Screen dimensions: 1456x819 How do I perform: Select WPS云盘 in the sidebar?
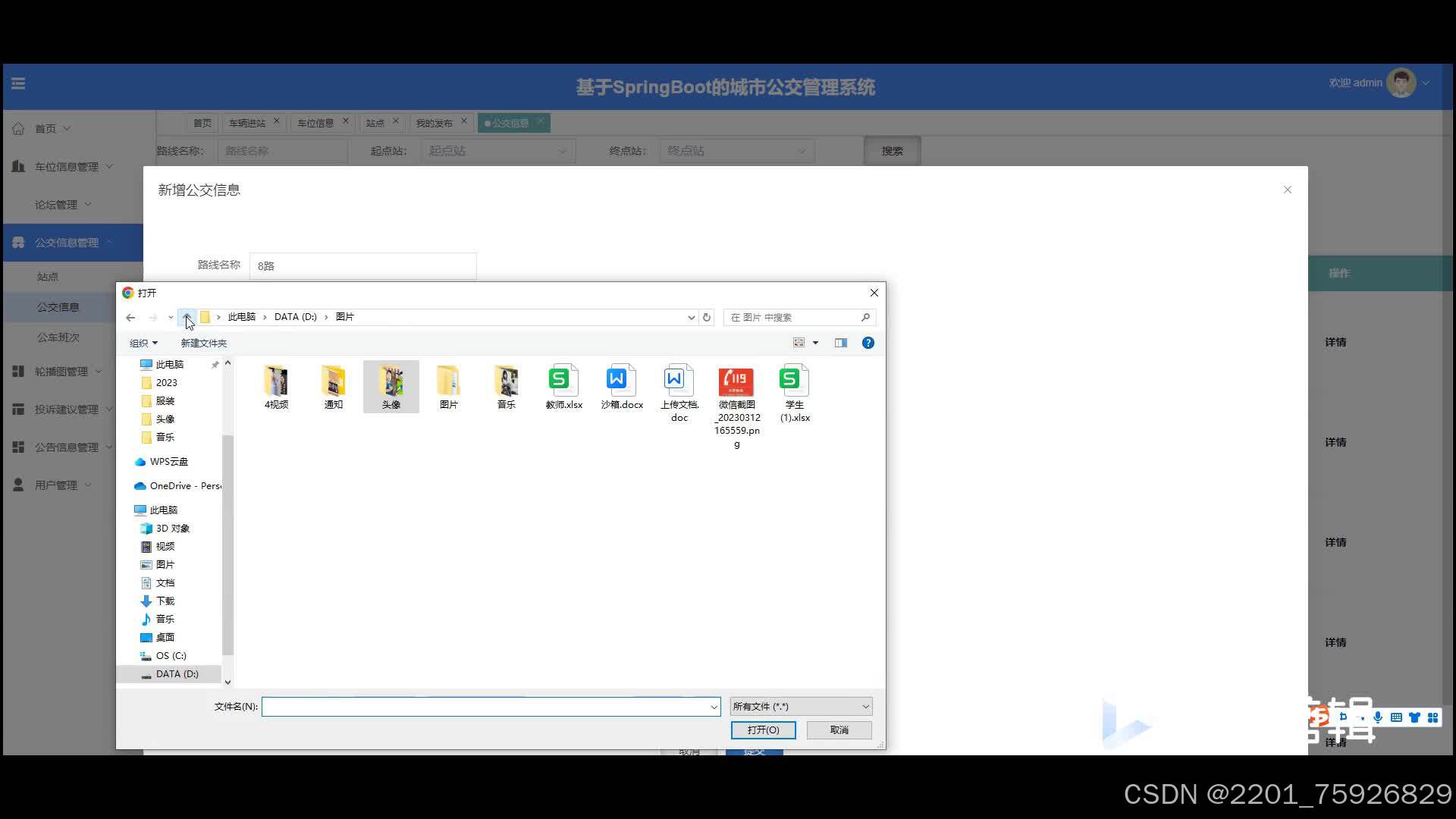168,461
